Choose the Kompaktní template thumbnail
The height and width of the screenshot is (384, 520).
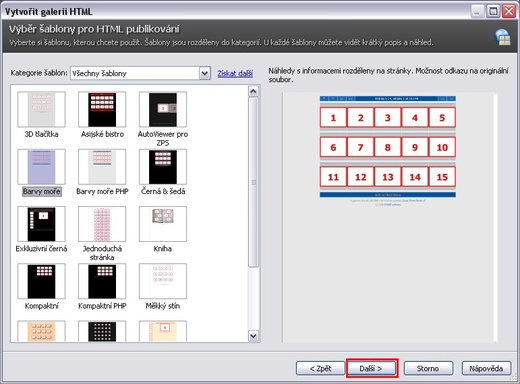tap(41, 281)
